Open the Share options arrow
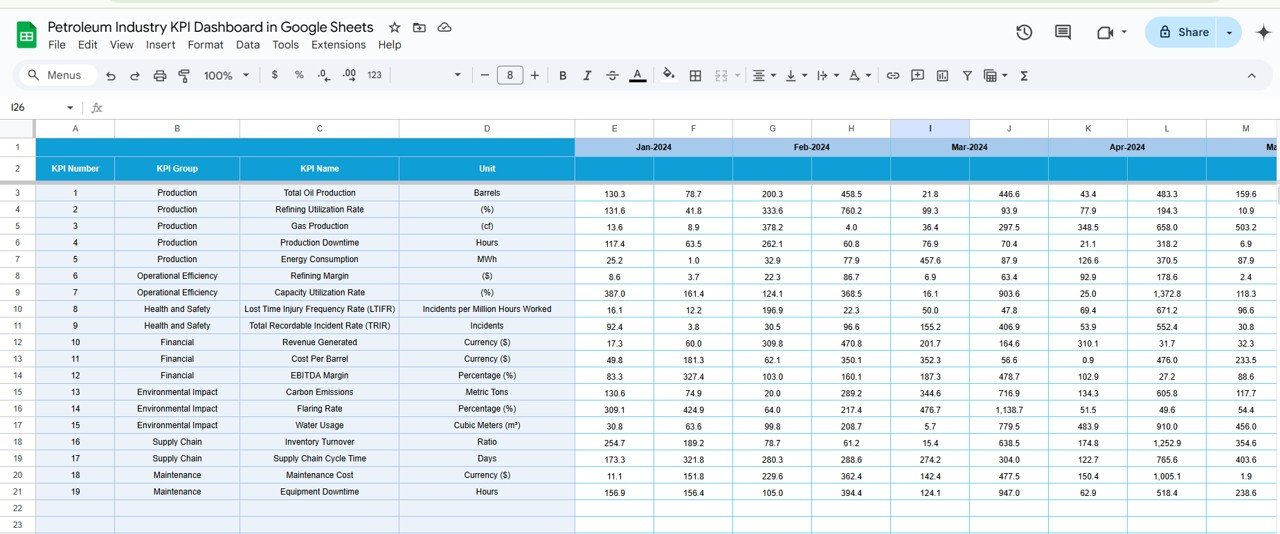 tap(1229, 32)
